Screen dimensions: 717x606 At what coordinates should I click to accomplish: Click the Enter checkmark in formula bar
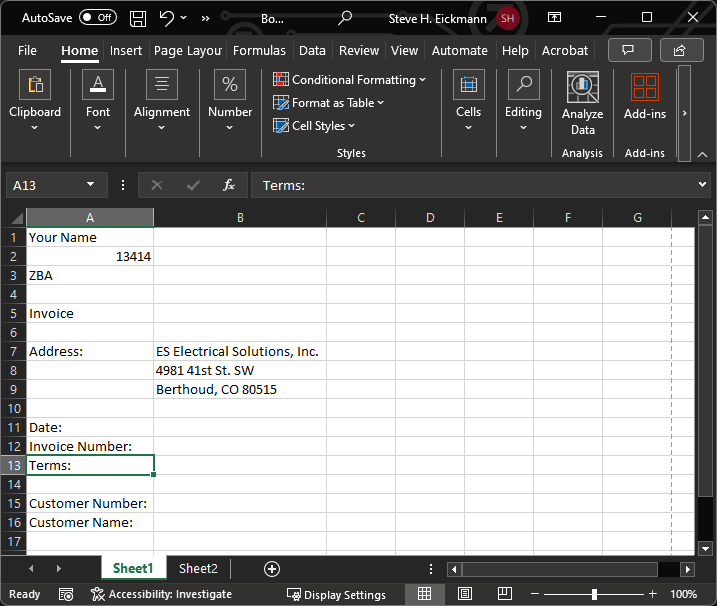193,185
